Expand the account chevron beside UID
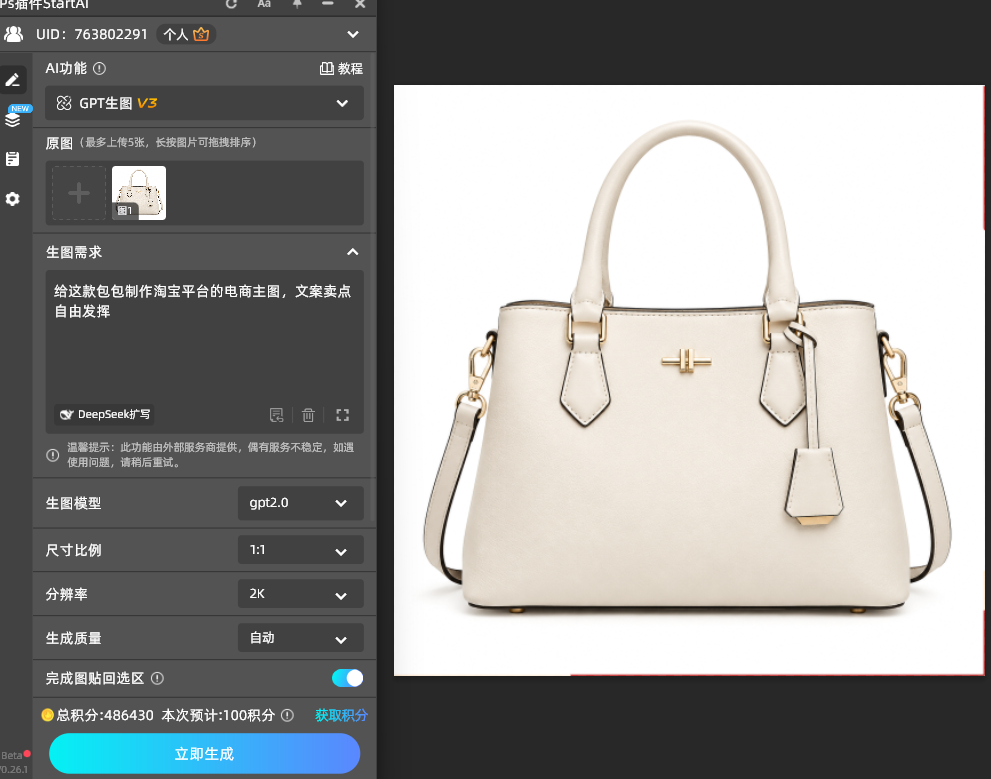 (x=353, y=34)
